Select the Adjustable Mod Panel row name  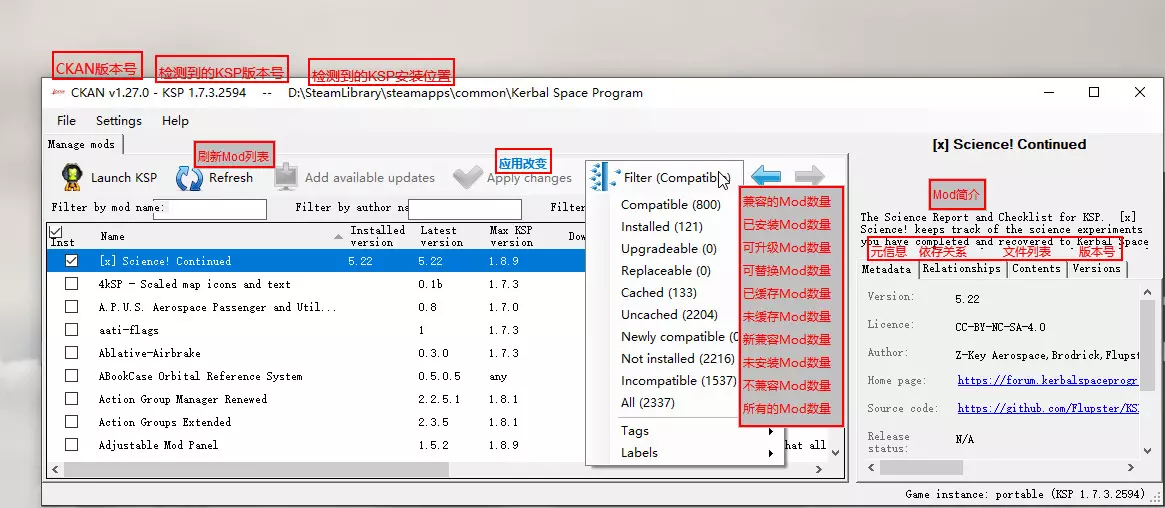[x=158, y=445]
